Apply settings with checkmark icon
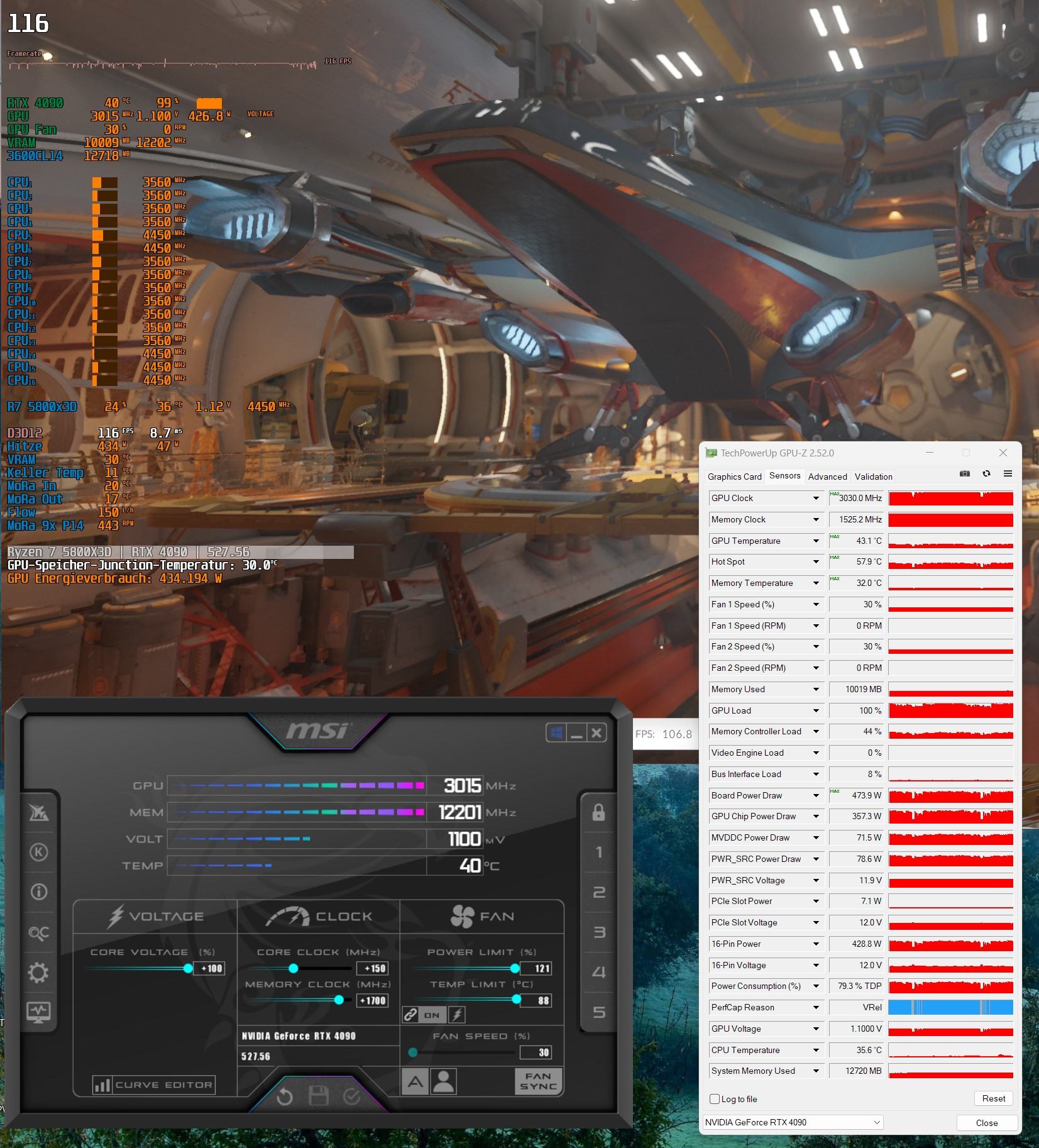 tap(352, 1096)
